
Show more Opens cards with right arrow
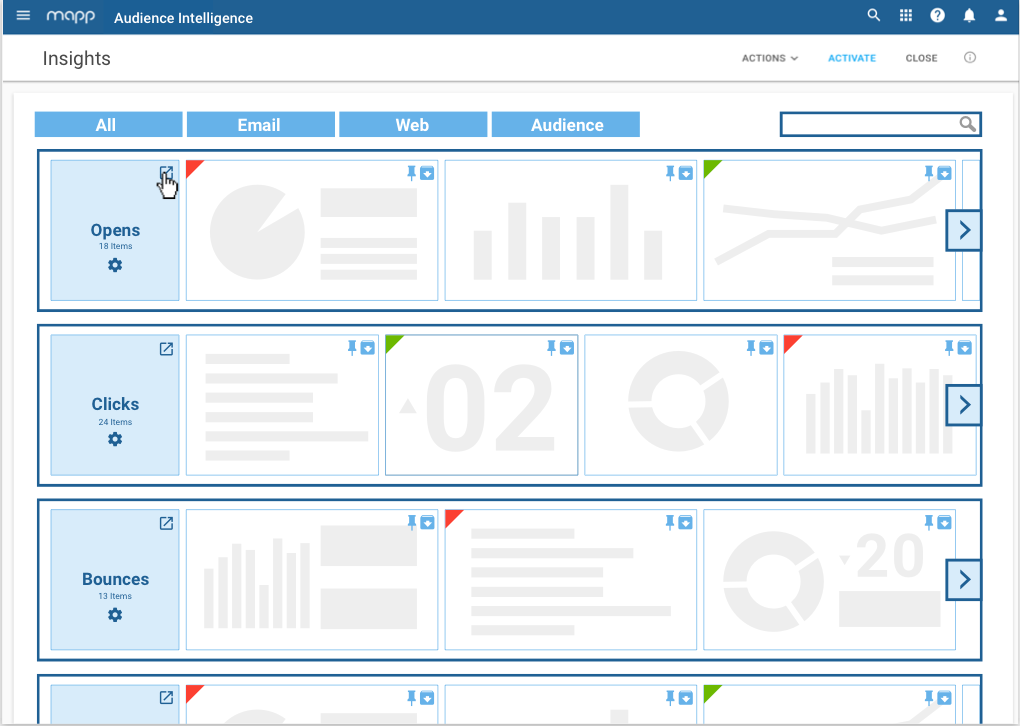point(964,230)
